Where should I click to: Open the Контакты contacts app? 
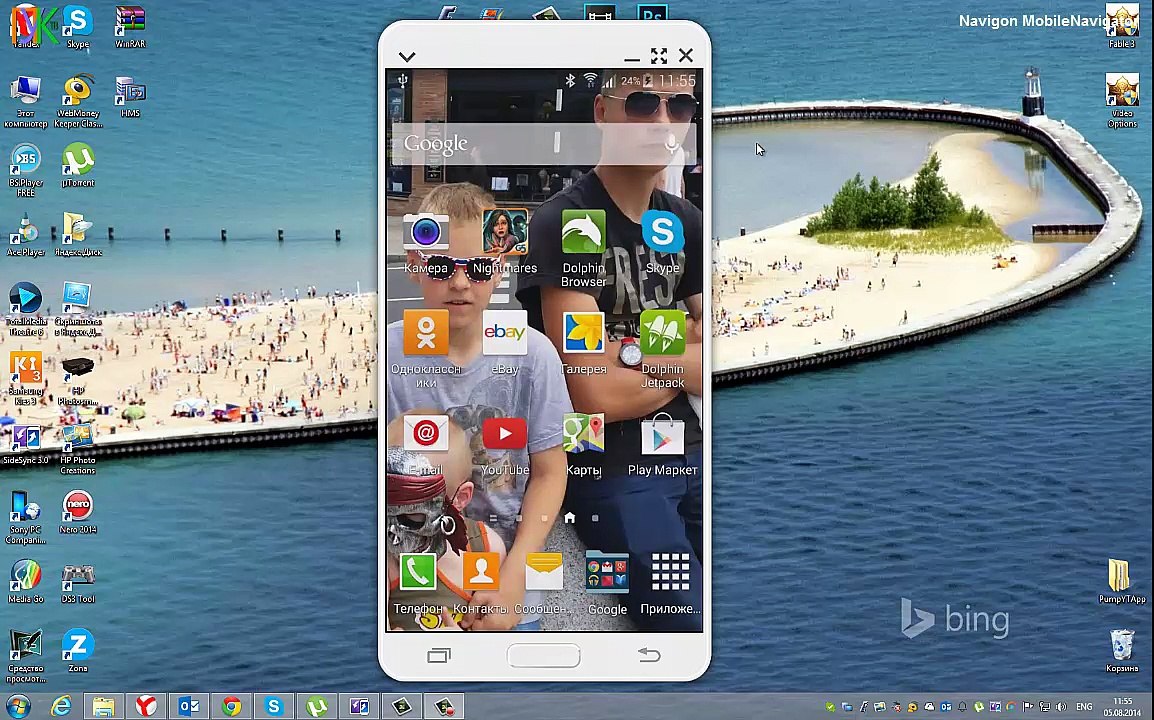[481, 572]
